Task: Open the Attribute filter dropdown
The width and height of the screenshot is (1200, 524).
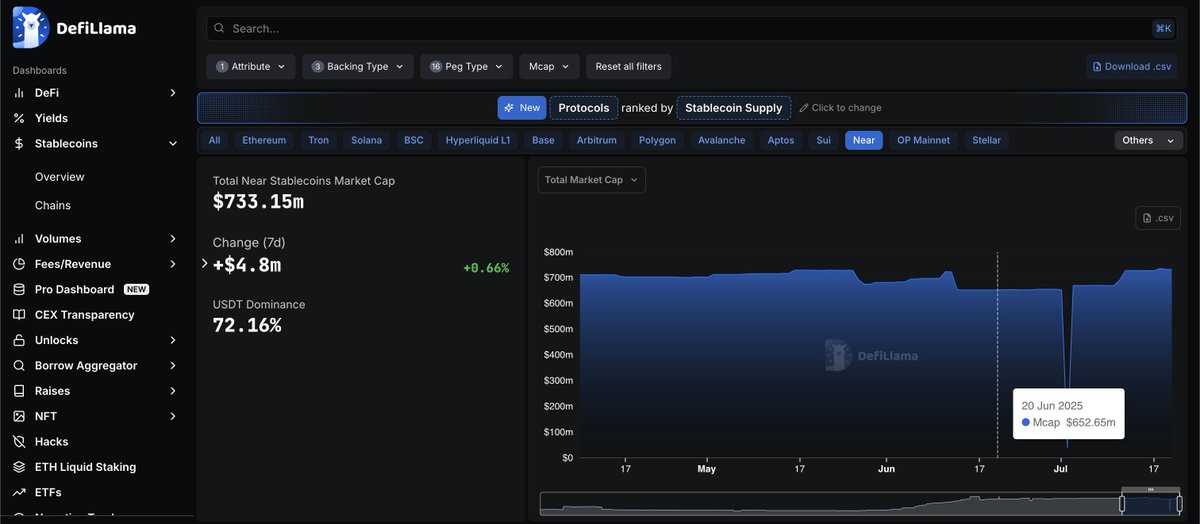Action: [x=251, y=67]
